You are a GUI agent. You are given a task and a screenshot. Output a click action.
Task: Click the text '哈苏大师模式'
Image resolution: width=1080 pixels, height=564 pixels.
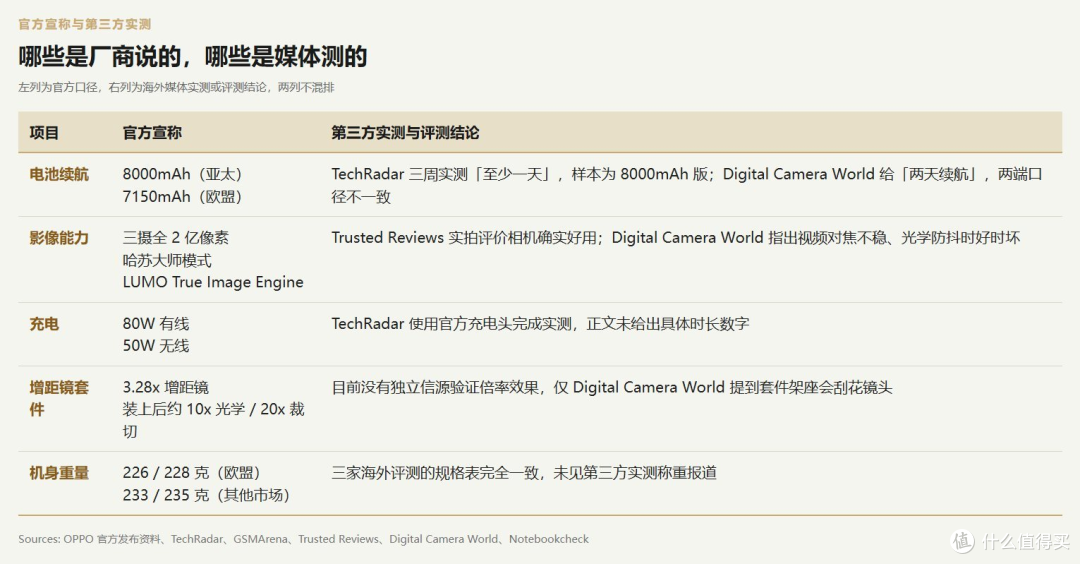tap(167, 260)
